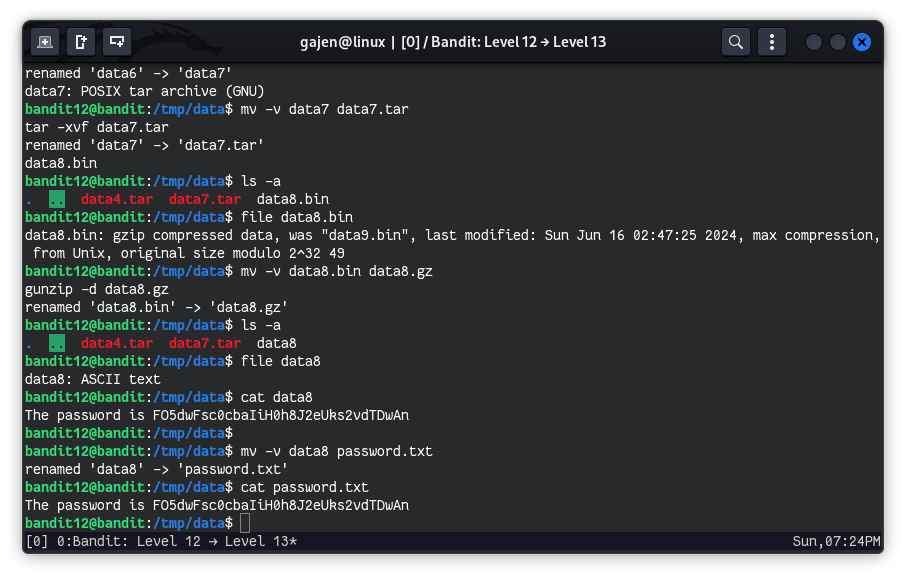Click the second title bar icon, right of new tab

[81, 42]
